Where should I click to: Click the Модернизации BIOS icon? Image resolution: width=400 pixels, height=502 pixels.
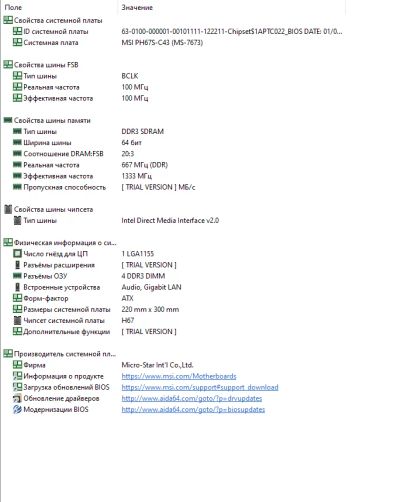(17, 409)
